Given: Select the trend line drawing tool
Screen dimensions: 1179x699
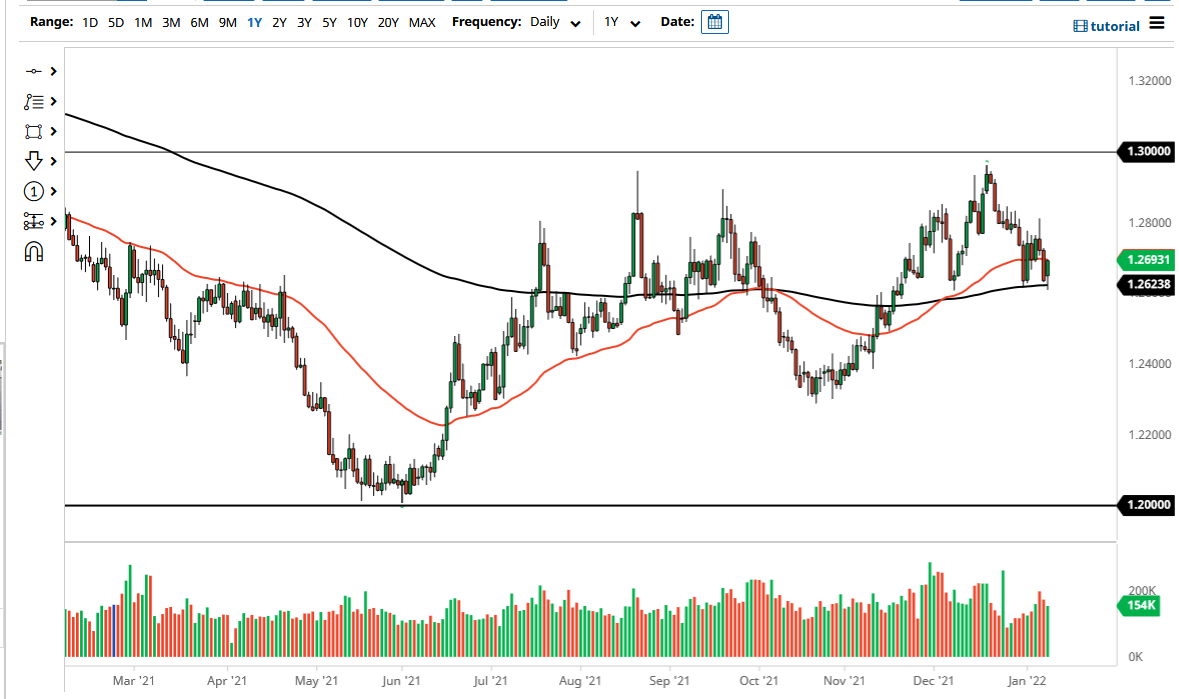Looking at the screenshot, I should tap(33, 71).
